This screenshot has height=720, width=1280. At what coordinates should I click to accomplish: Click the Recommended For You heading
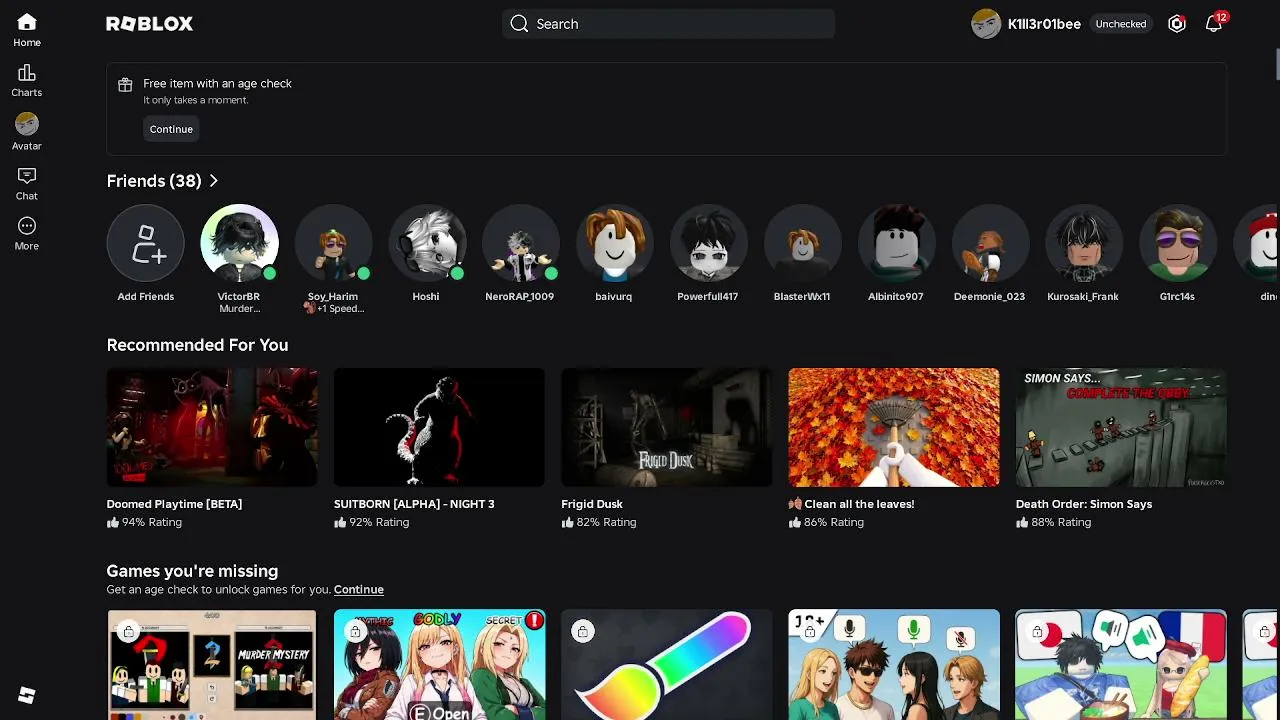(197, 345)
